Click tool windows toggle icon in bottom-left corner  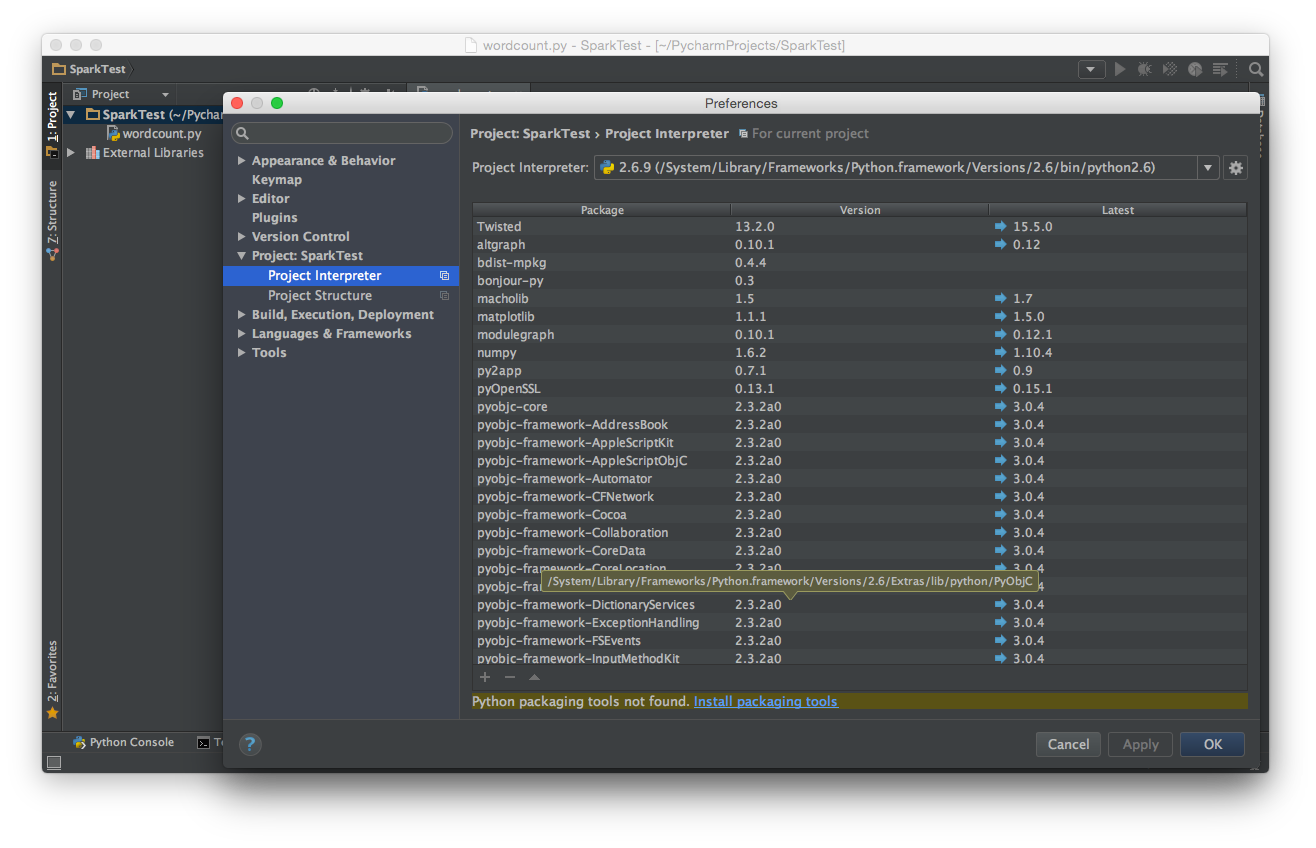[54, 763]
